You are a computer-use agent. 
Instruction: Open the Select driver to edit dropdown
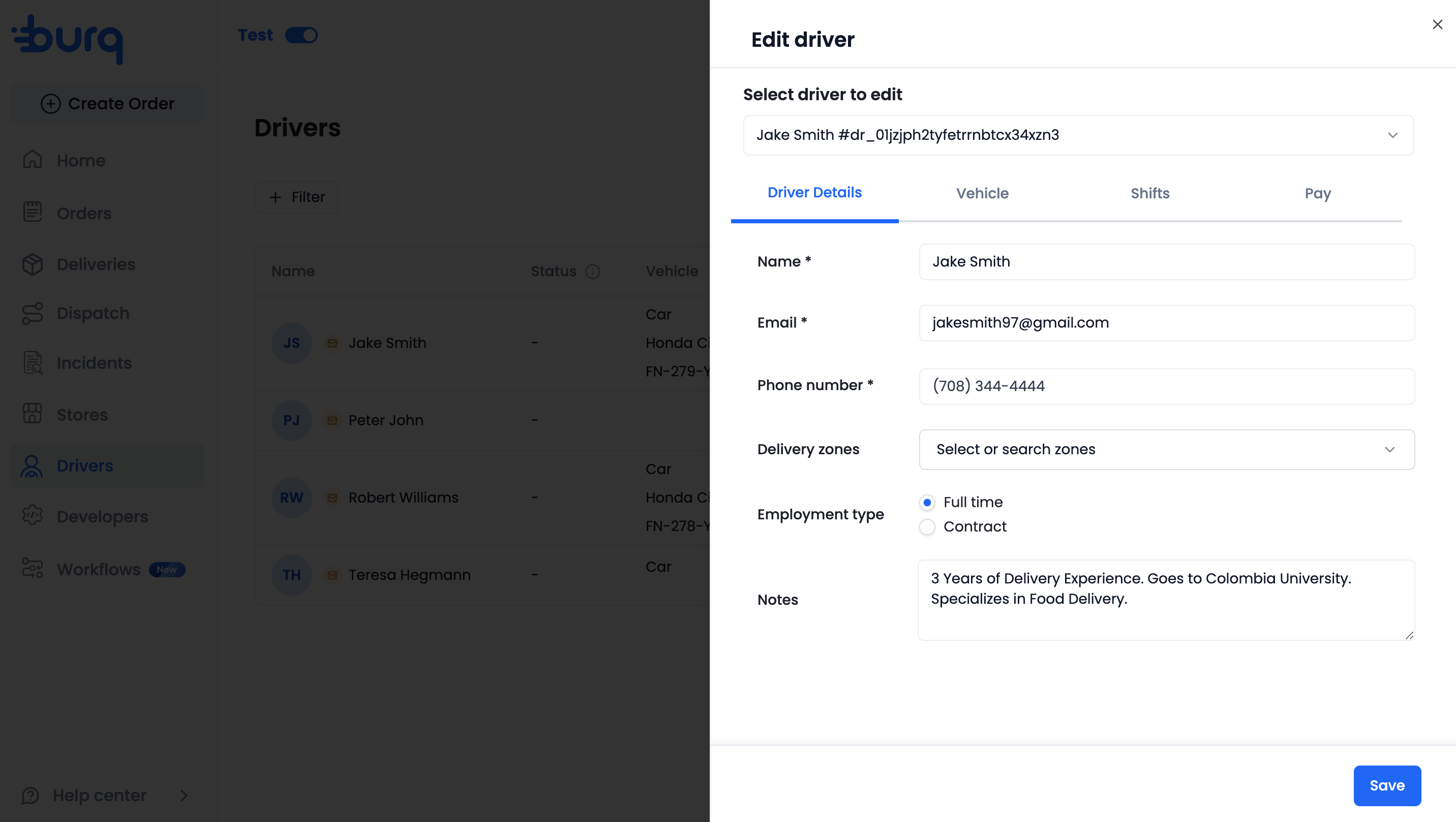pos(1078,135)
